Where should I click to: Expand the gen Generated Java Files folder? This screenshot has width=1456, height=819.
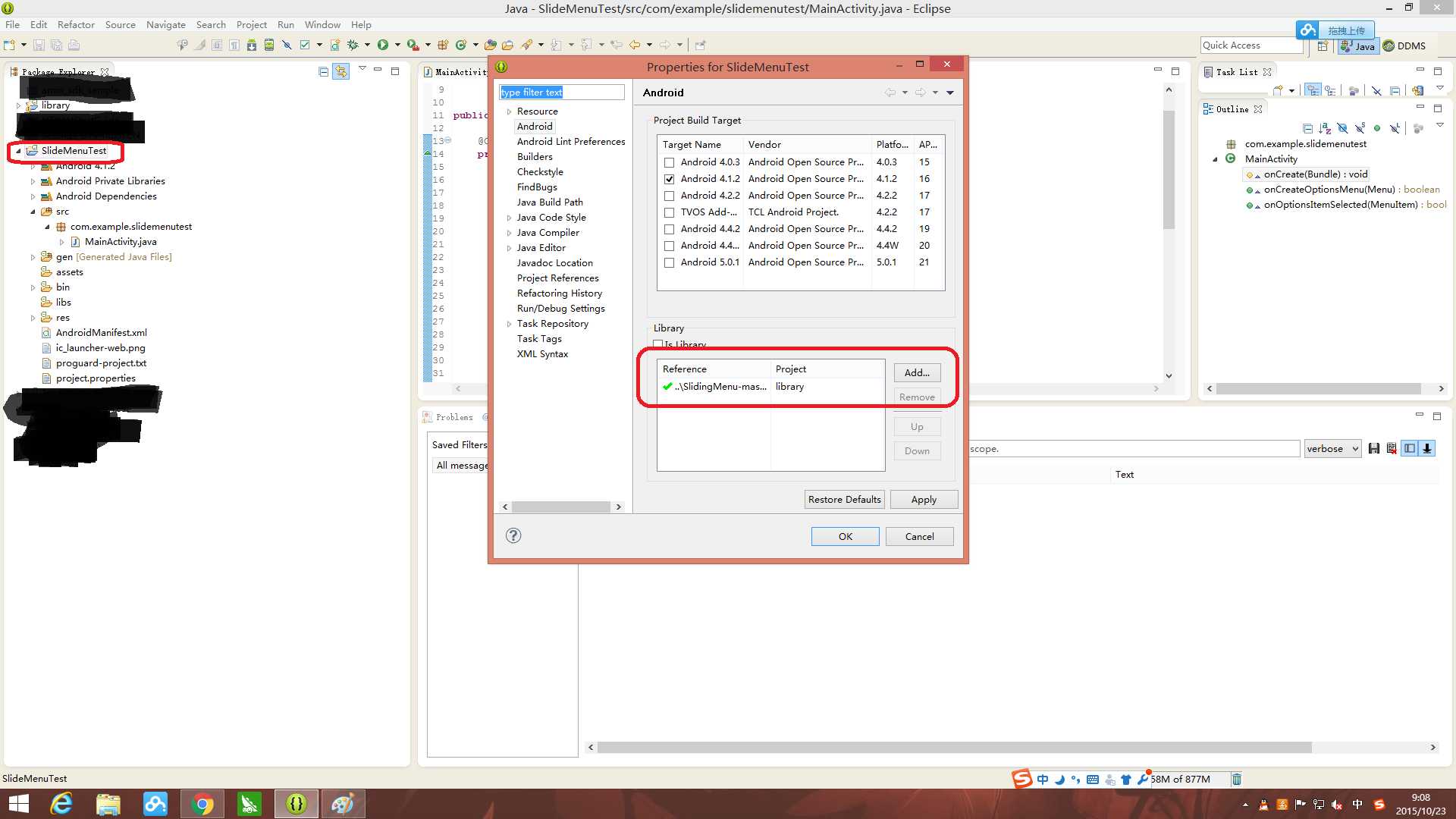[x=33, y=257]
